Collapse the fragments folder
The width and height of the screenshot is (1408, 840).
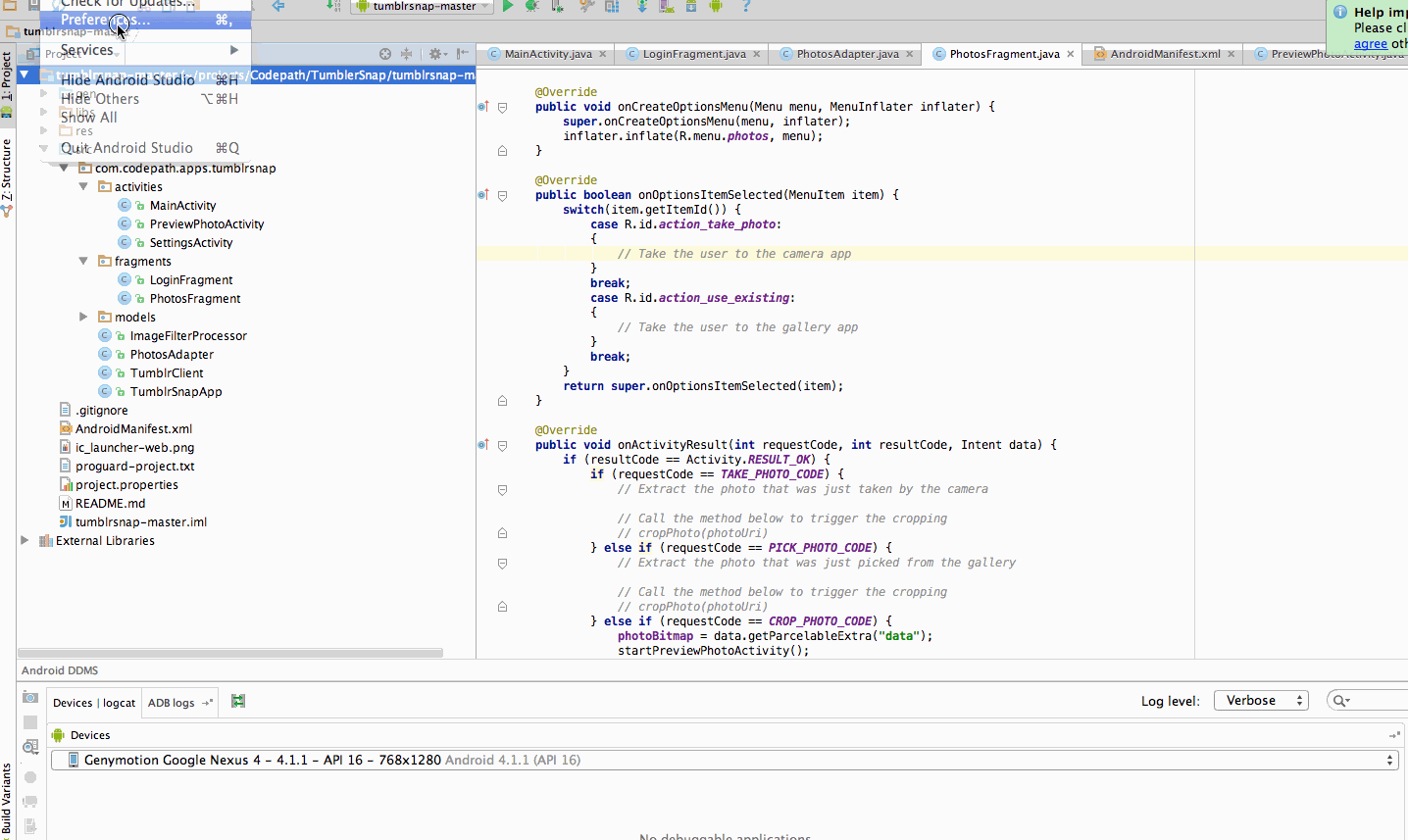click(x=83, y=261)
